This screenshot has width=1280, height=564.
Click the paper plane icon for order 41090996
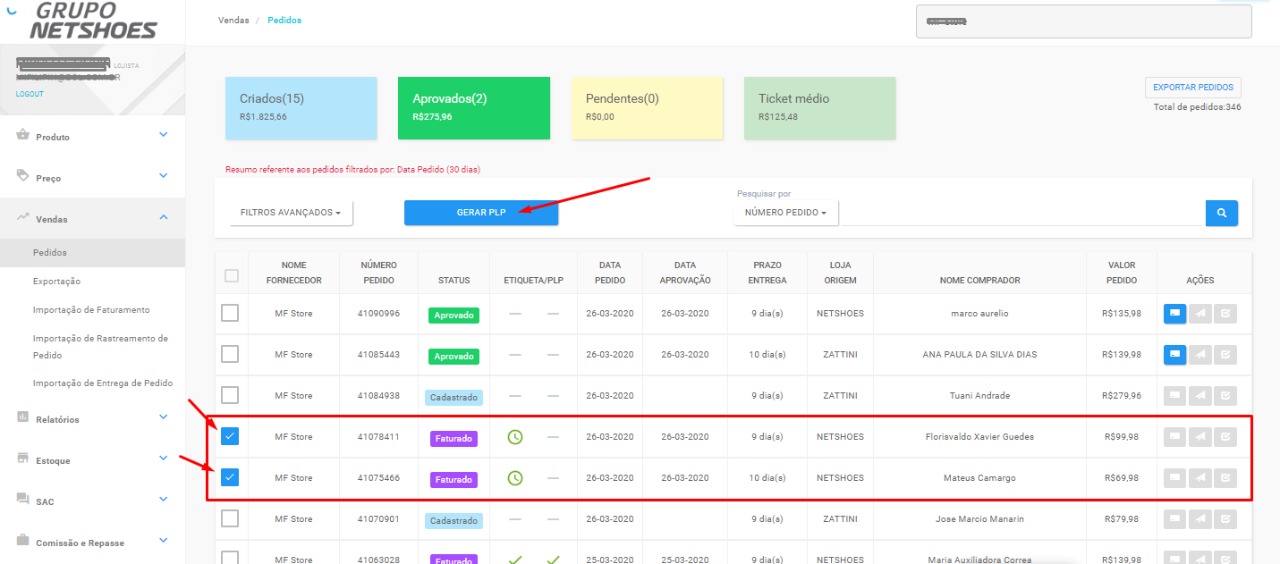(x=1200, y=313)
